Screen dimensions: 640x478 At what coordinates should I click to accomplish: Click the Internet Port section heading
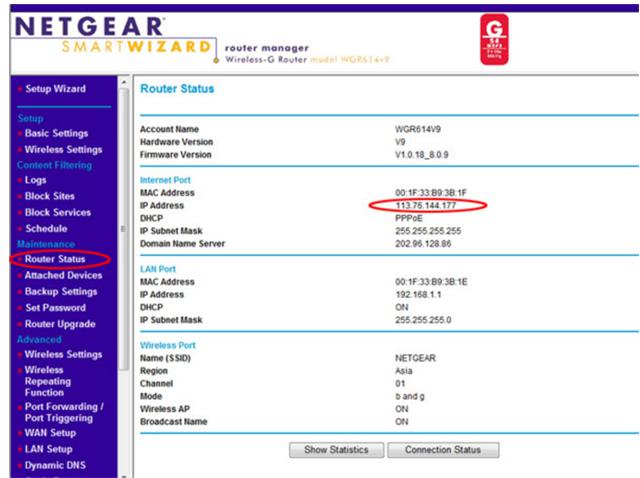pos(165,180)
